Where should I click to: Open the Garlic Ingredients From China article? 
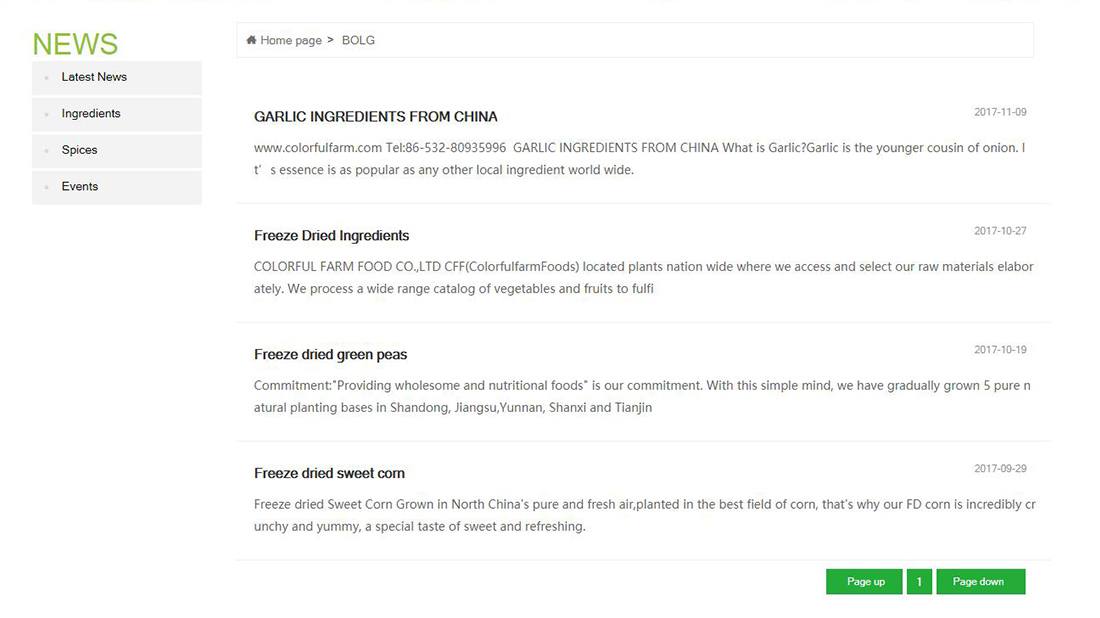tap(375, 116)
